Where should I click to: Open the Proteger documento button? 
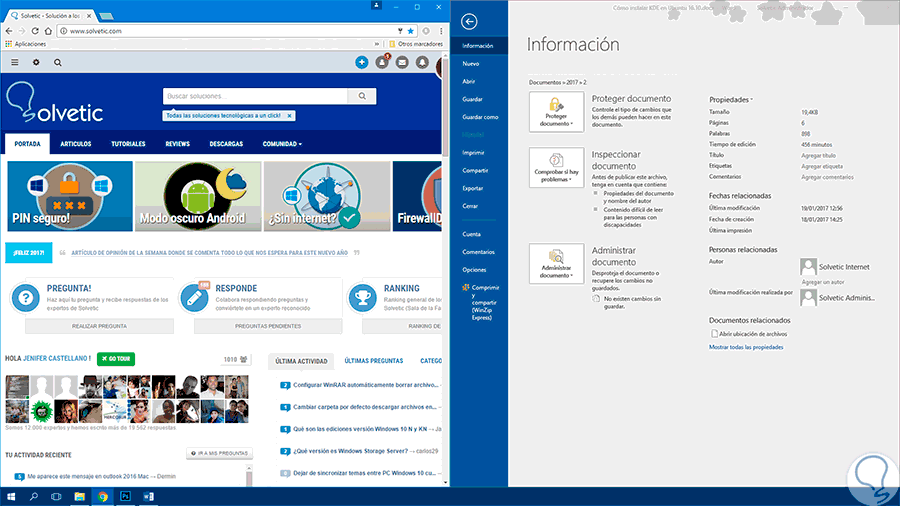[x=556, y=112]
